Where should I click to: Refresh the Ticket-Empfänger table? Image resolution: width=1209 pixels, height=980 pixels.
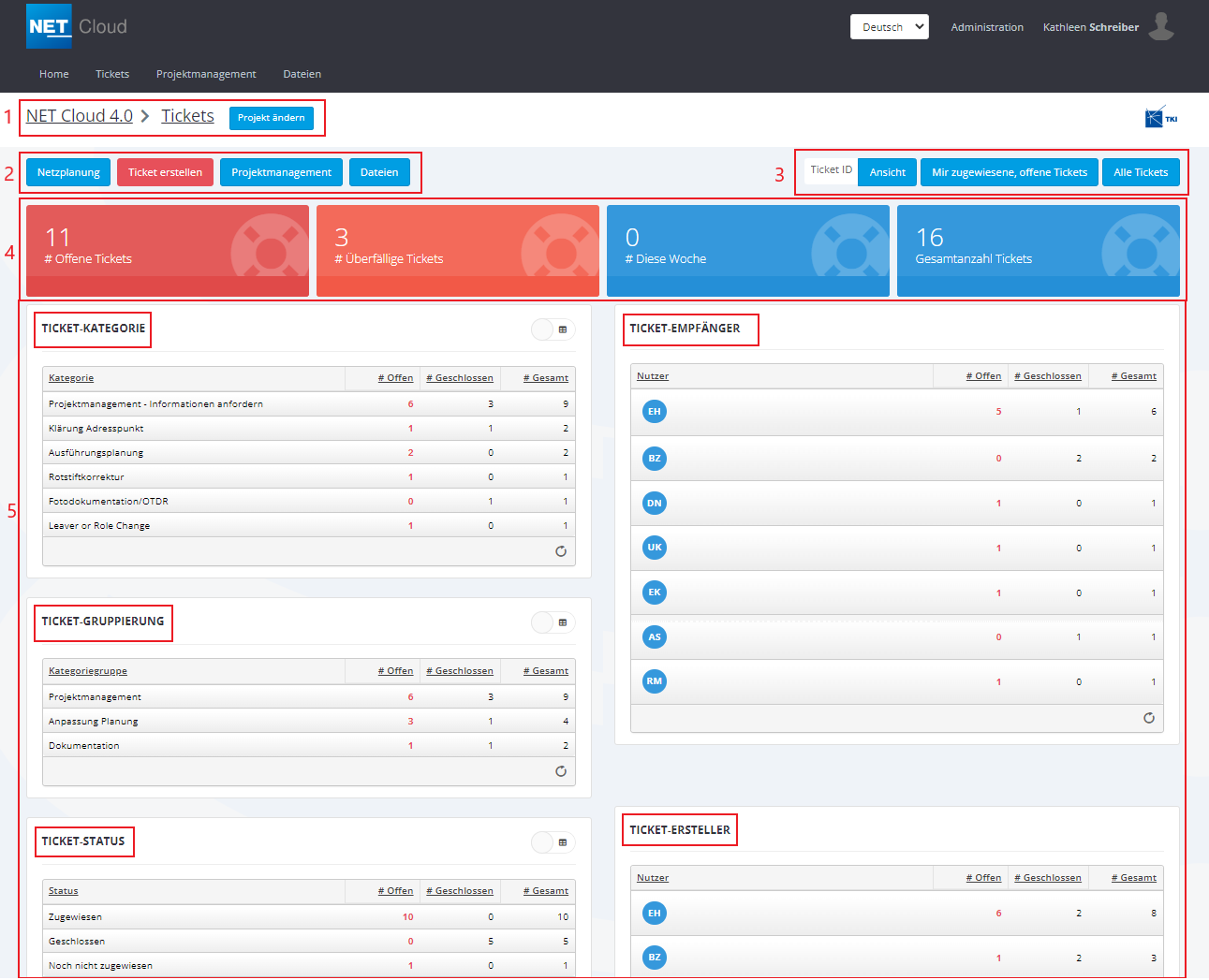[1149, 718]
